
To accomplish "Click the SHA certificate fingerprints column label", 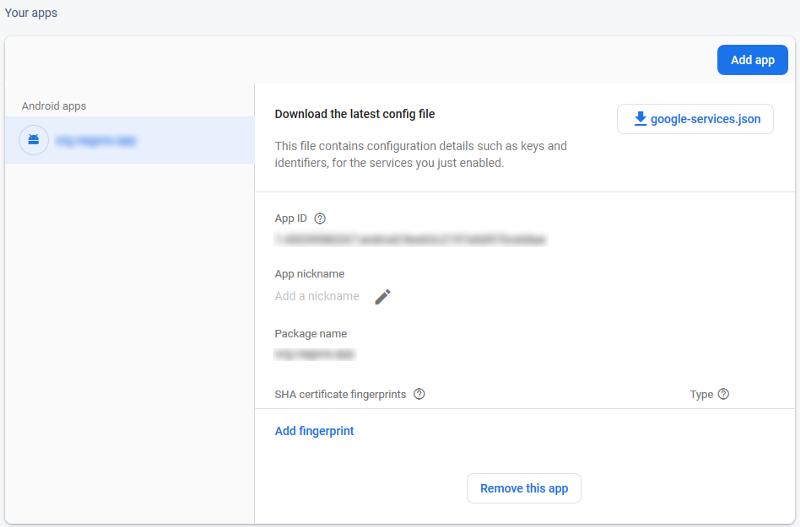I will [340, 394].
